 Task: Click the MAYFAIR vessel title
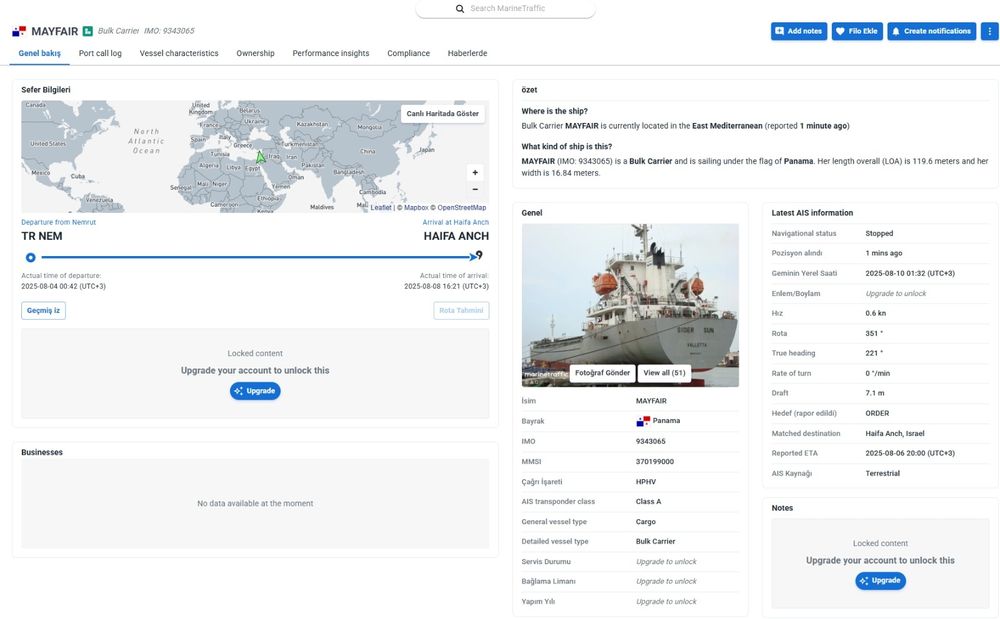click(x=55, y=31)
